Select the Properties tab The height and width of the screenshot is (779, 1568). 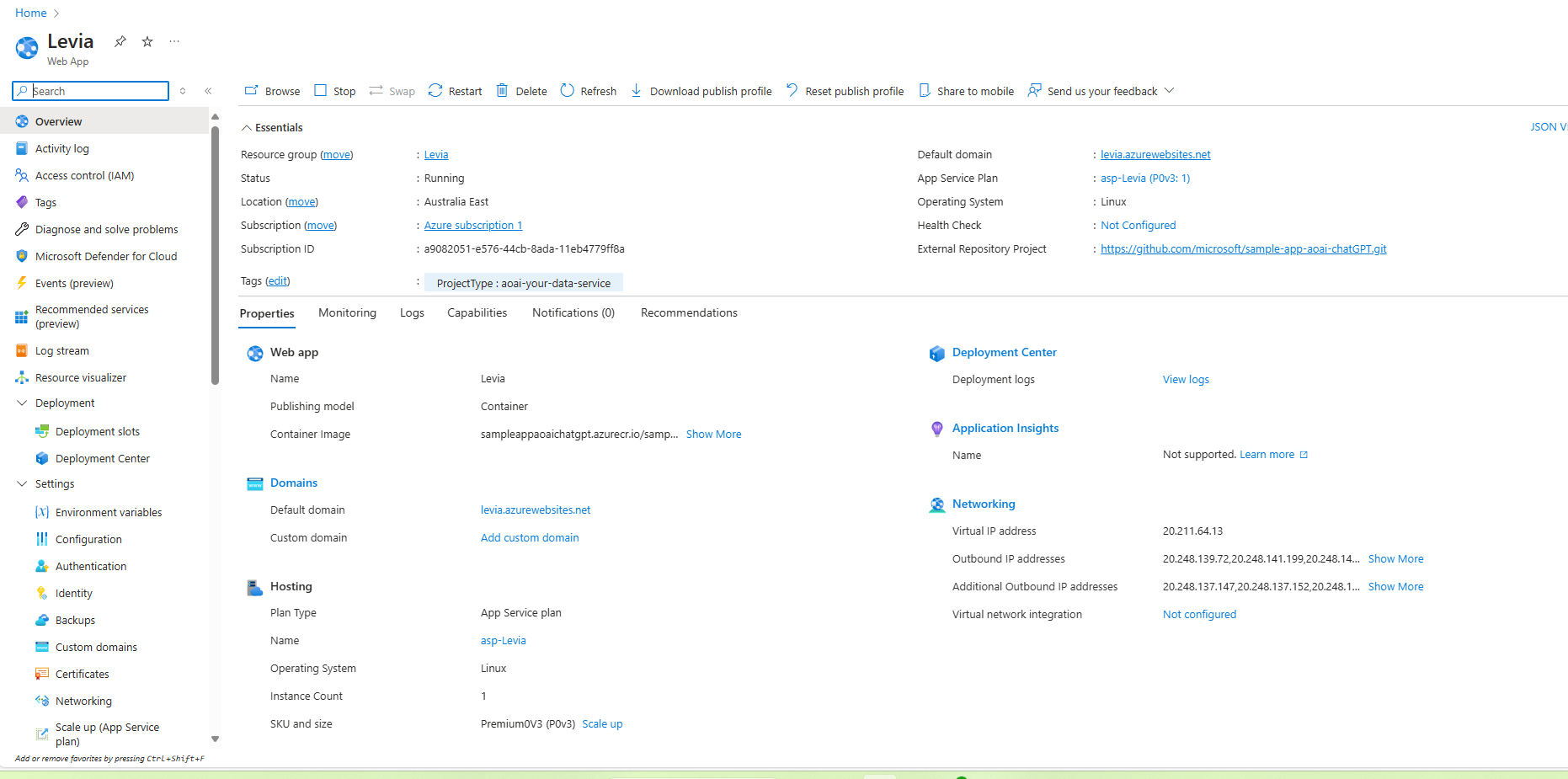pyautogui.click(x=267, y=313)
